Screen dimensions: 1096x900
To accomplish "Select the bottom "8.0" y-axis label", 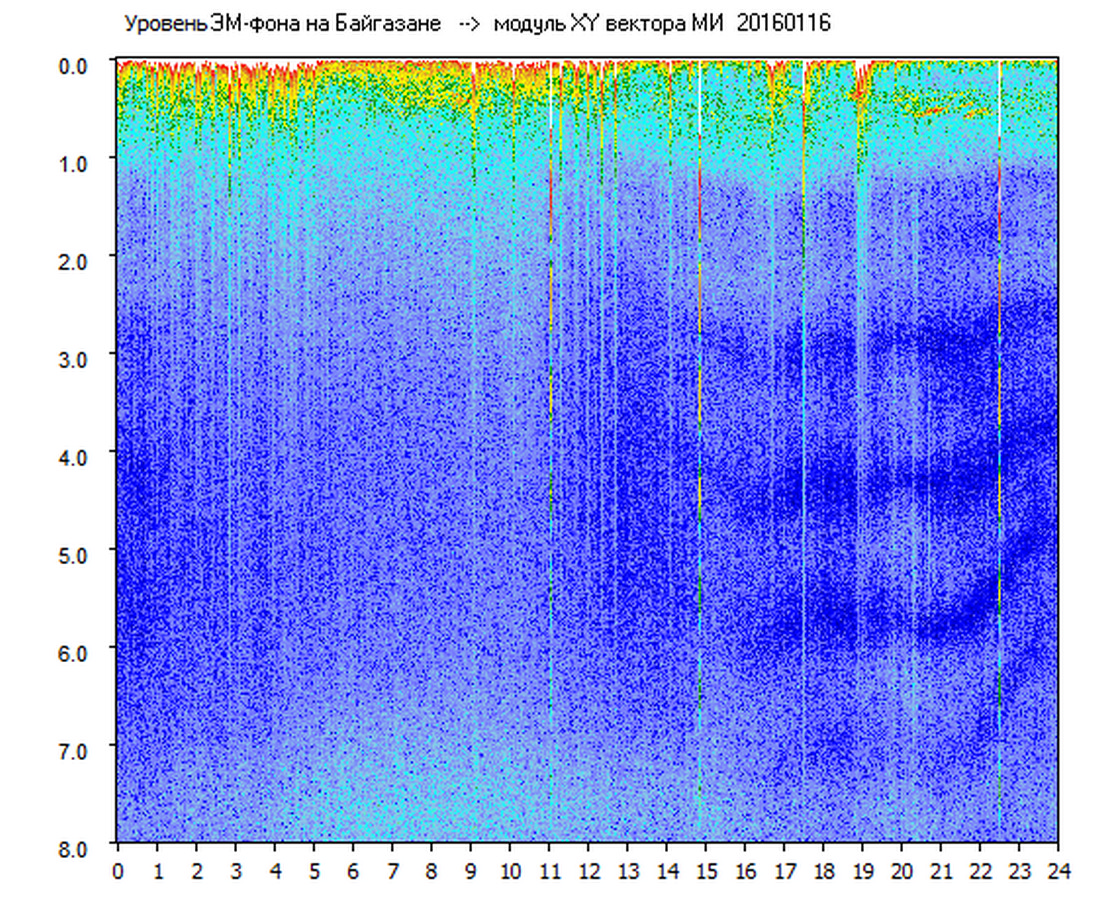I will pyautogui.click(x=75, y=846).
